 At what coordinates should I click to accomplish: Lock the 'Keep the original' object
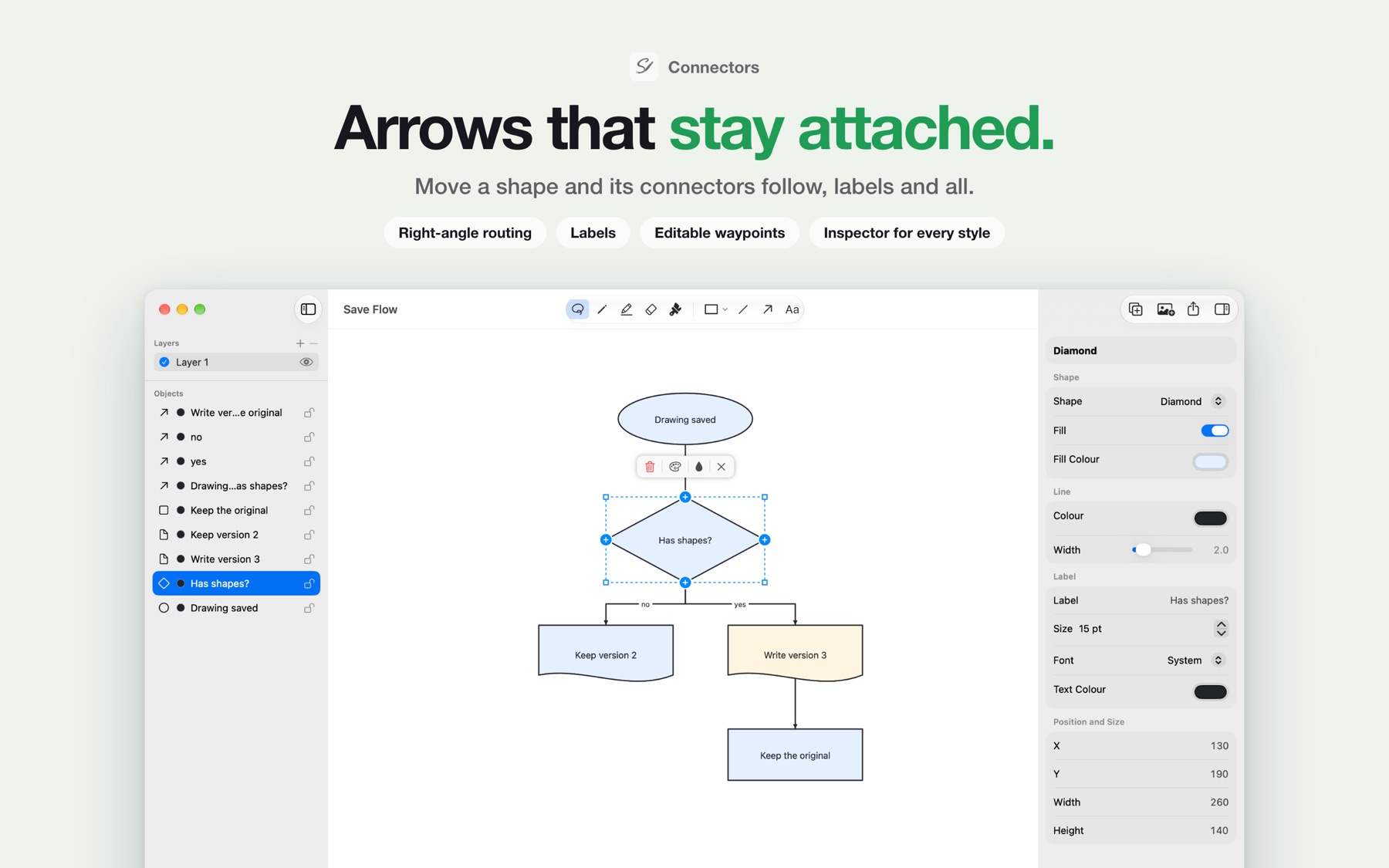309,510
